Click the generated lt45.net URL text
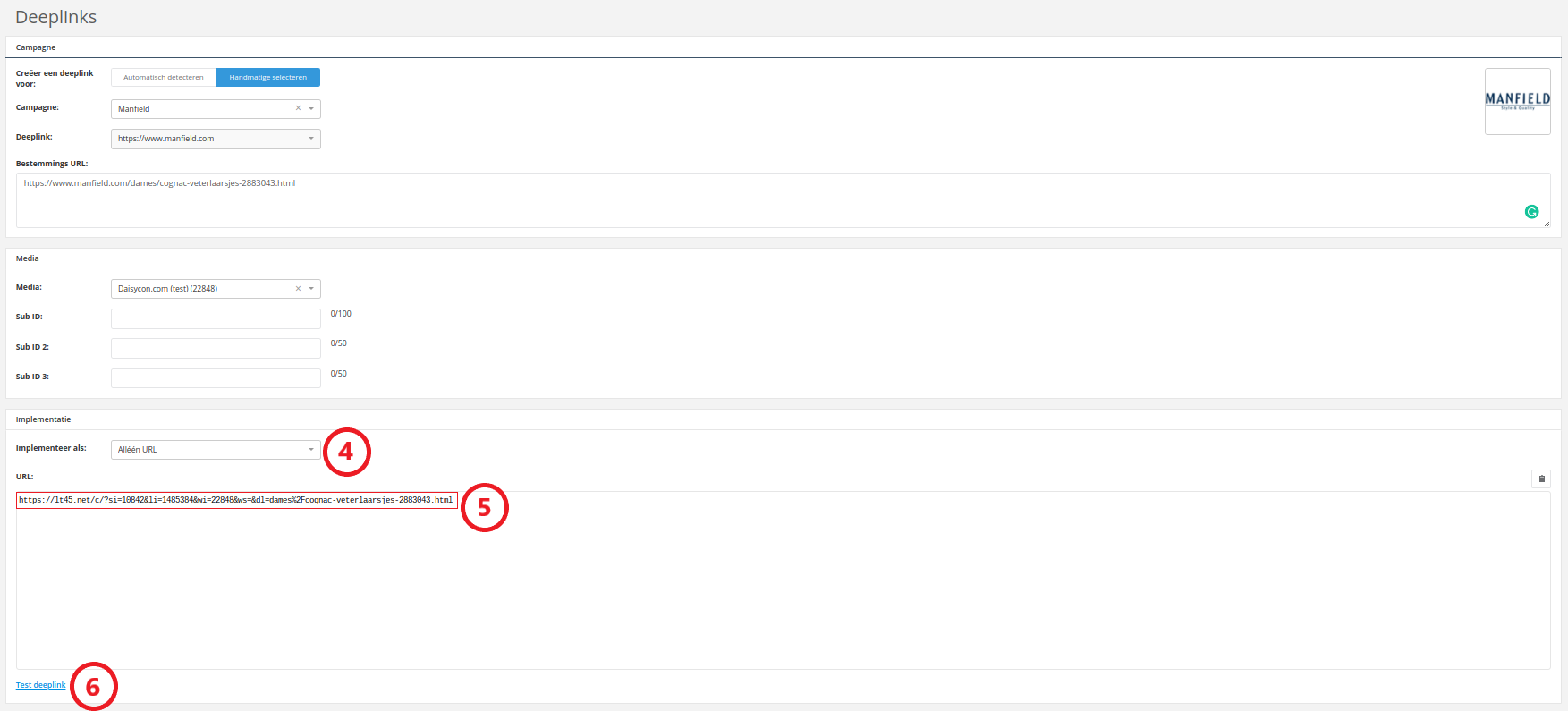Viewport: 1568px width, 711px height. tap(236, 500)
